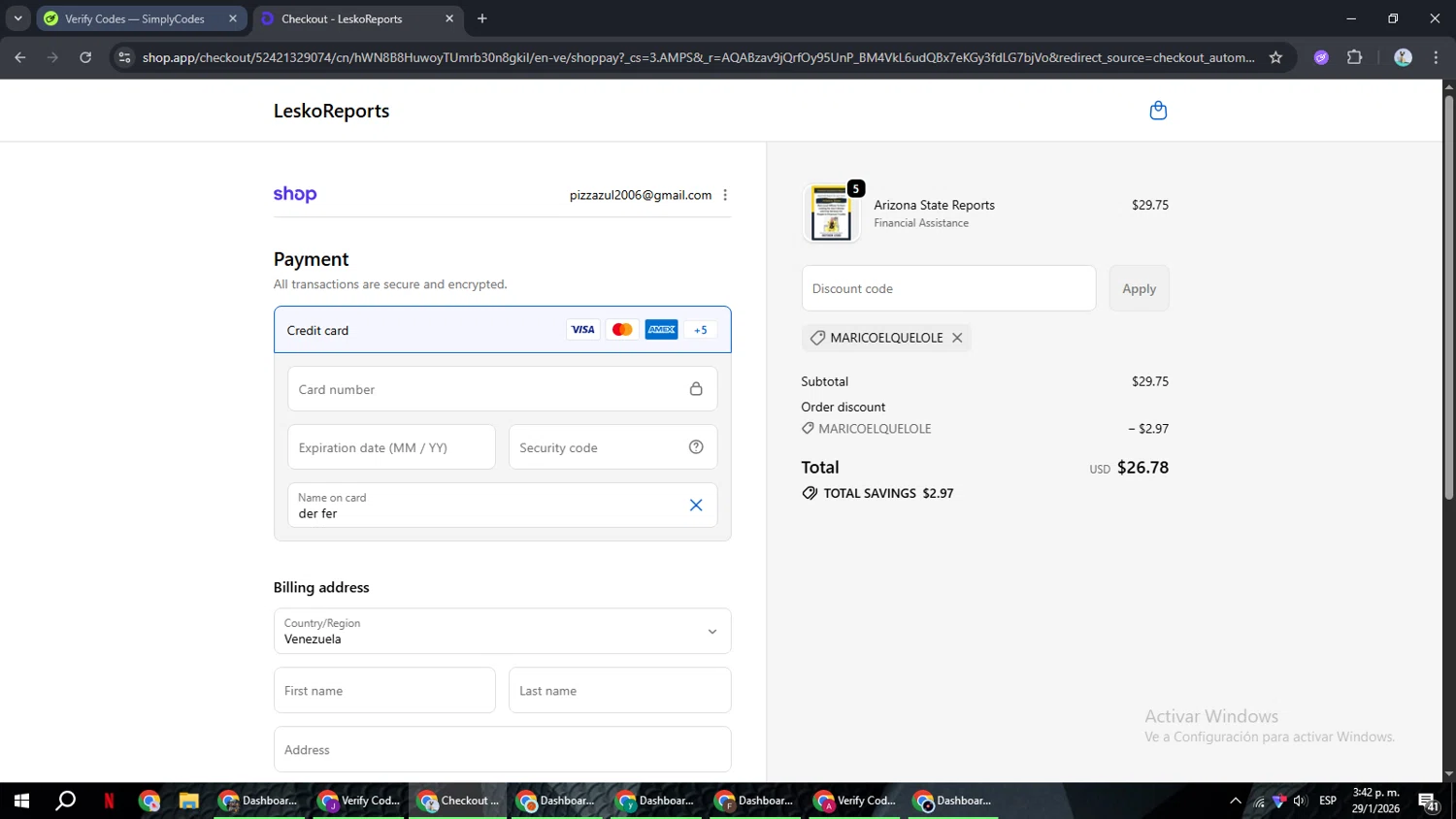Click the Discount code field
This screenshot has height=819, width=1456.
(x=948, y=288)
